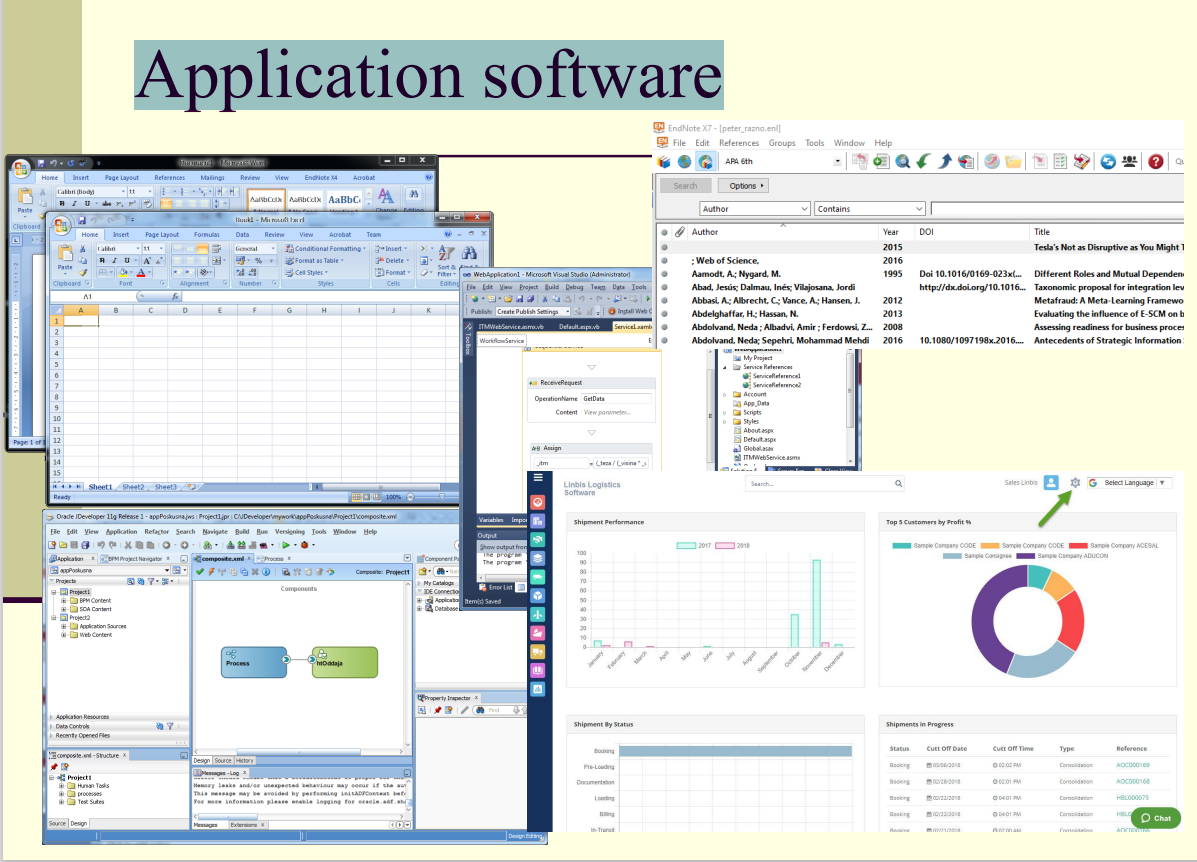The width and height of the screenshot is (1197, 862).
Task: Click Font Color icon in Excel ribbon
Action: (142, 273)
